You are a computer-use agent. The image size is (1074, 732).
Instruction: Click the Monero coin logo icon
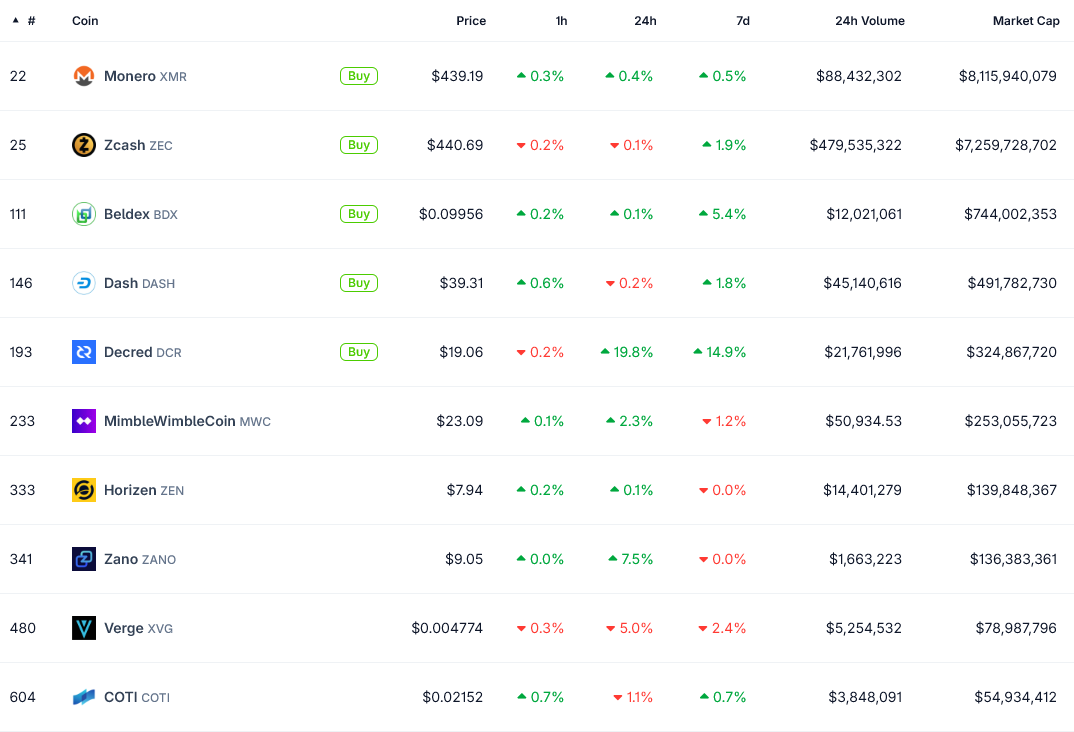point(84,76)
